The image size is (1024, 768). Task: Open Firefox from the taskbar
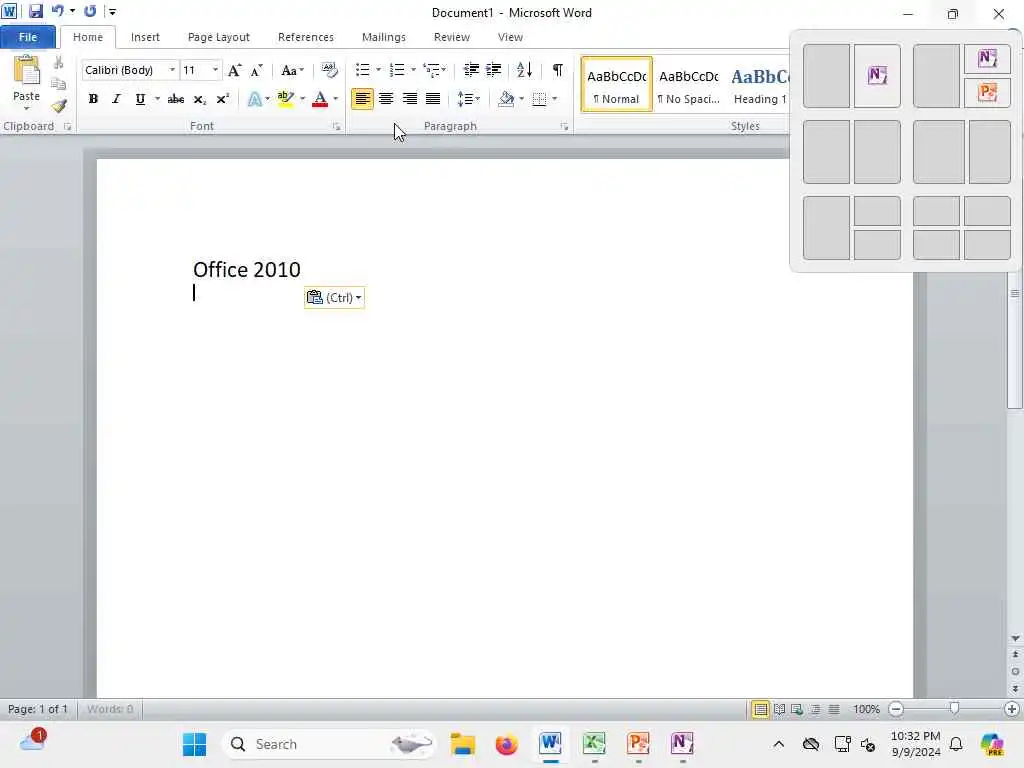507,744
